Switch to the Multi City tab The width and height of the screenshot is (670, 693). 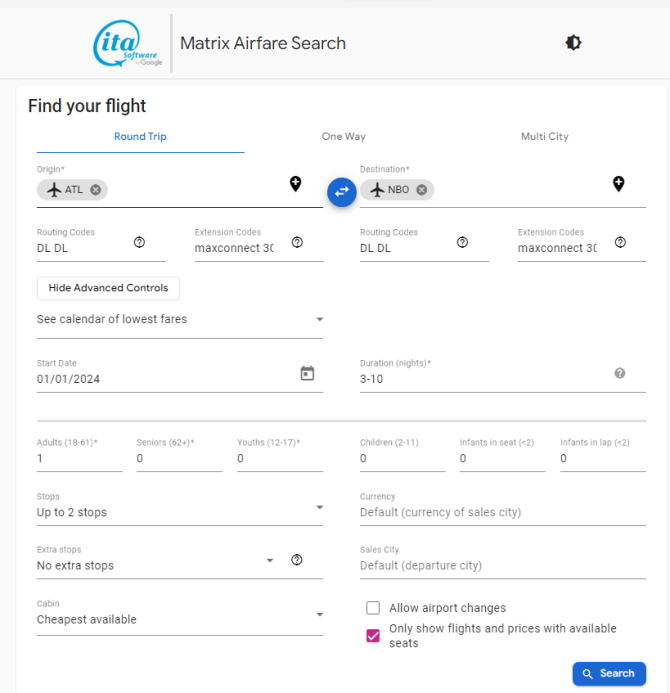click(x=544, y=137)
